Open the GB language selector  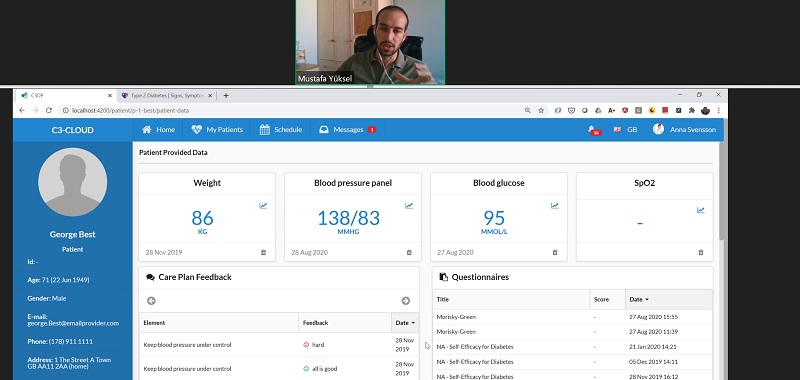(x=625, y=130)
